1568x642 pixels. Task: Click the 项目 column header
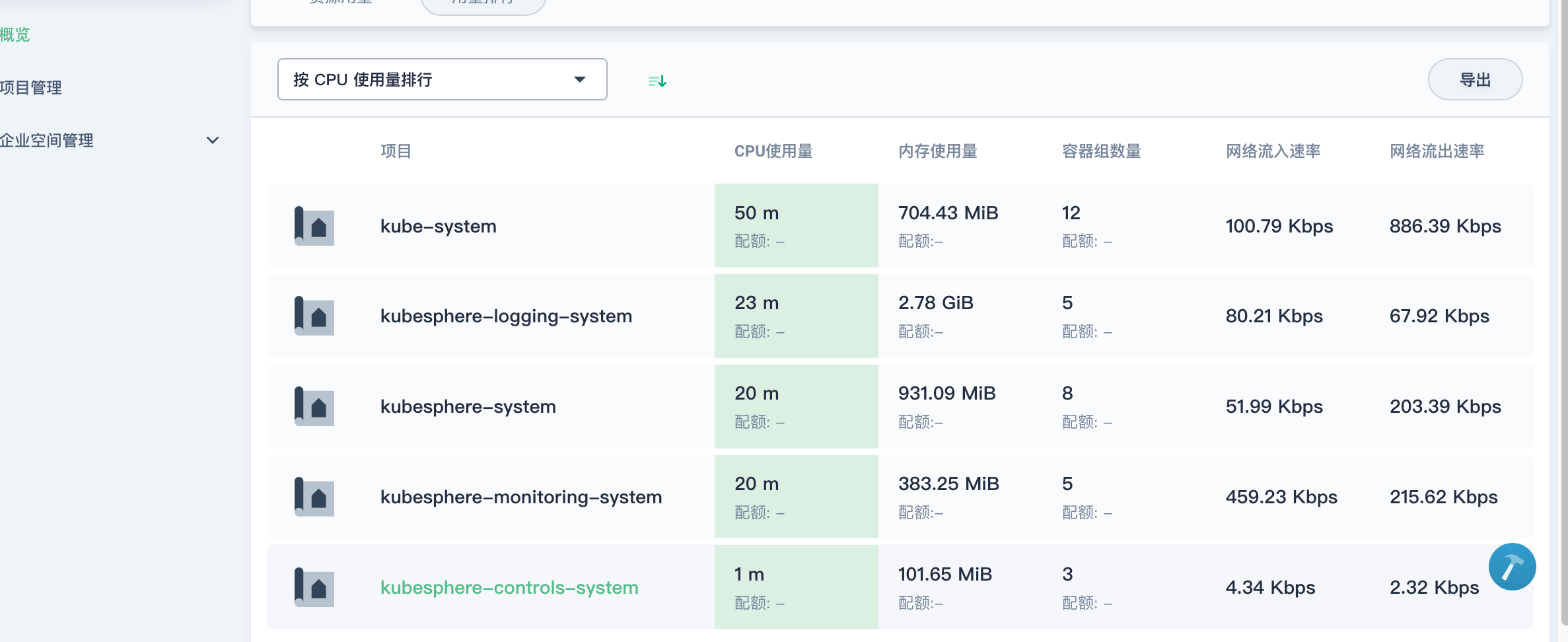click(x=396, y=151)
